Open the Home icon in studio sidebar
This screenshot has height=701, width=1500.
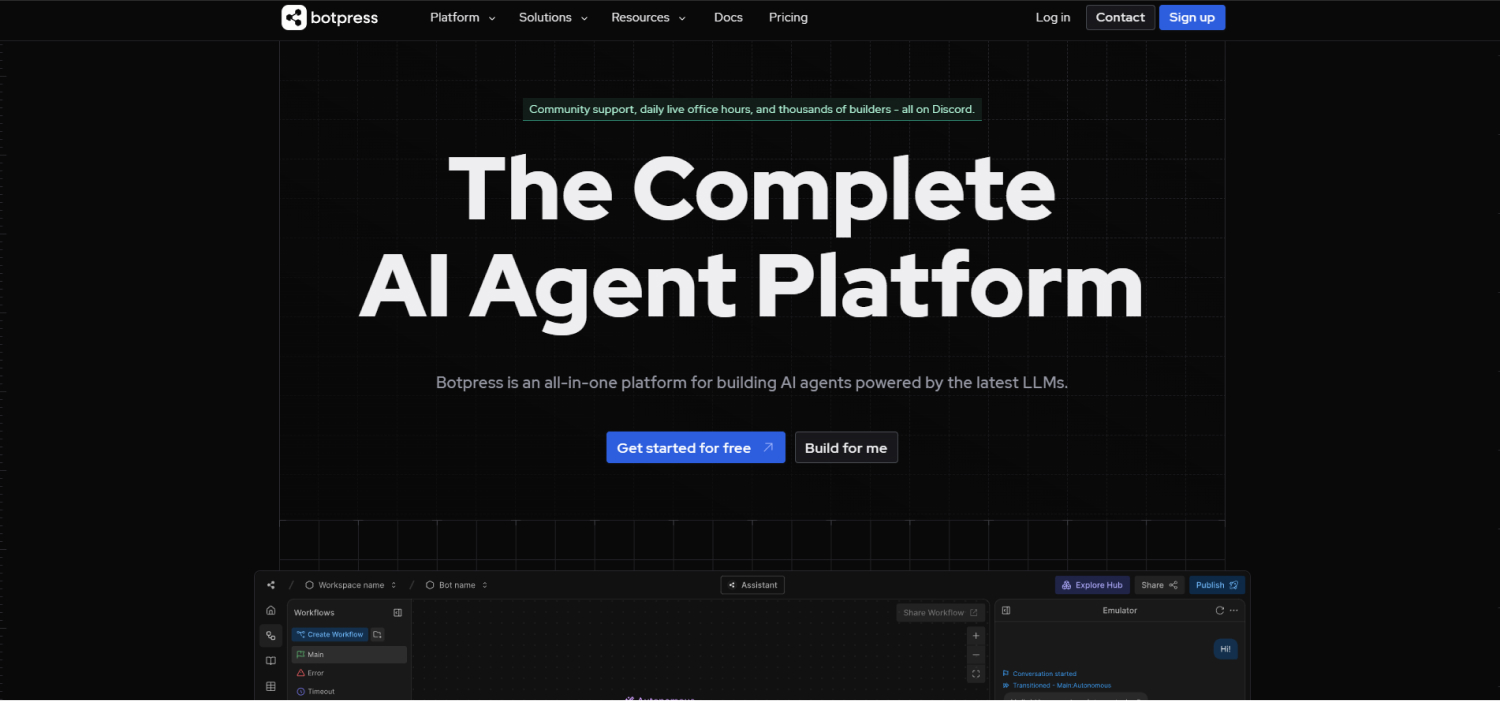pyautogui.click(x=271, y=610)
